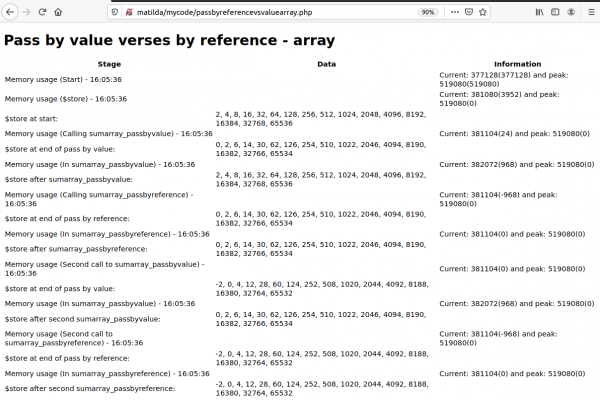Screen dimensions: 600x400
Task: Click the 'Stage' column header
Action: tap(109, 64)
